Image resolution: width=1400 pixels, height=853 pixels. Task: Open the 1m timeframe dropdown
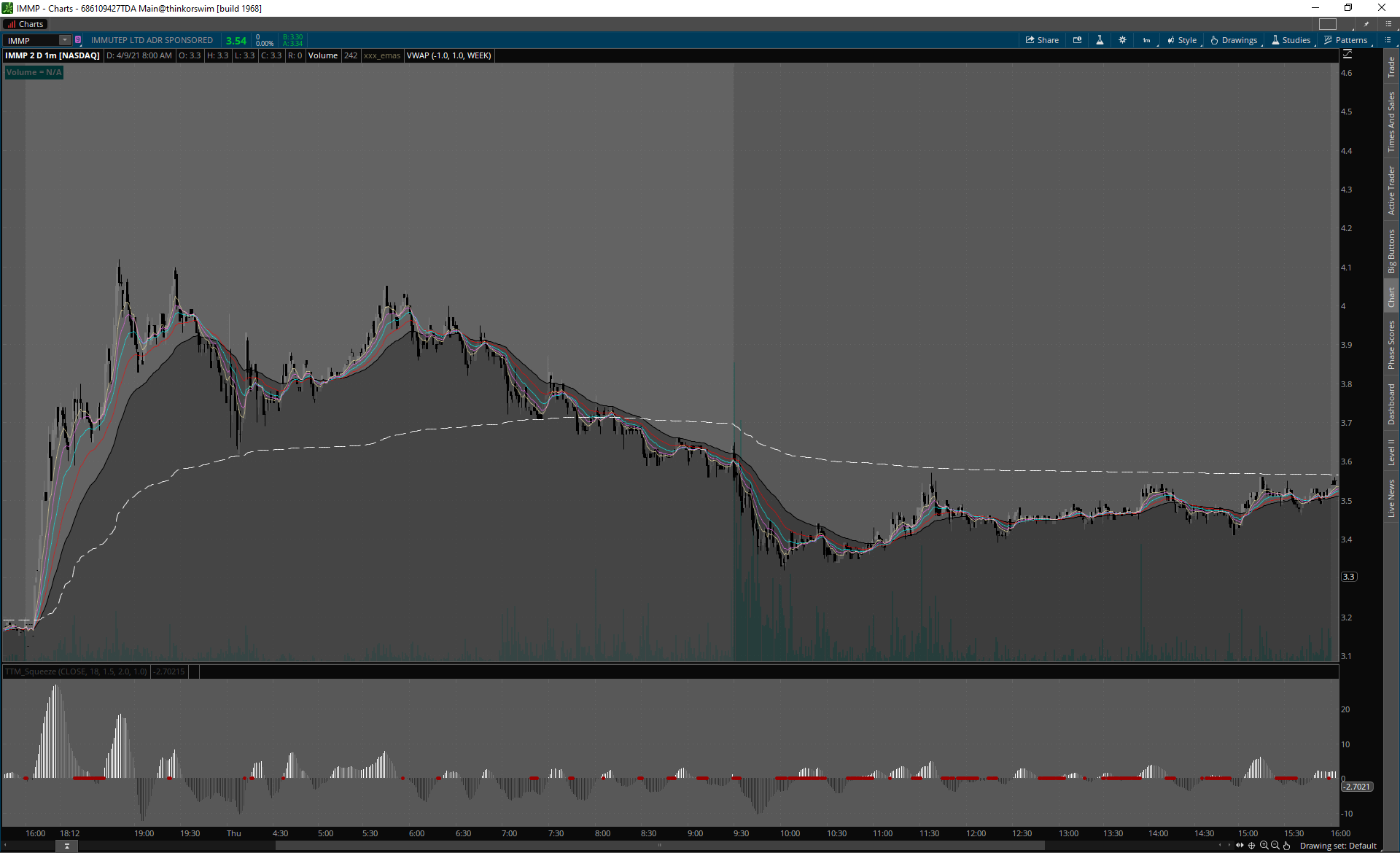[x=1147, y=40]
